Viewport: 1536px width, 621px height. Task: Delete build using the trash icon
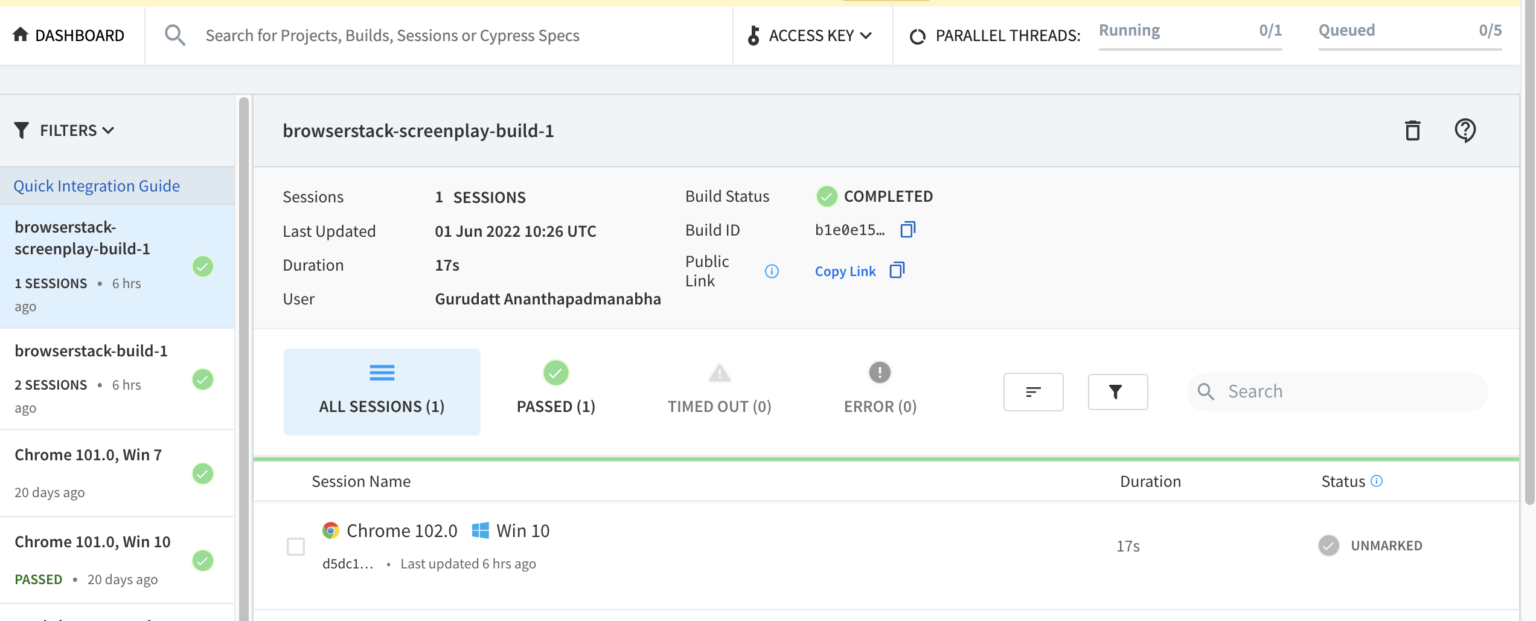[1412, 131]
